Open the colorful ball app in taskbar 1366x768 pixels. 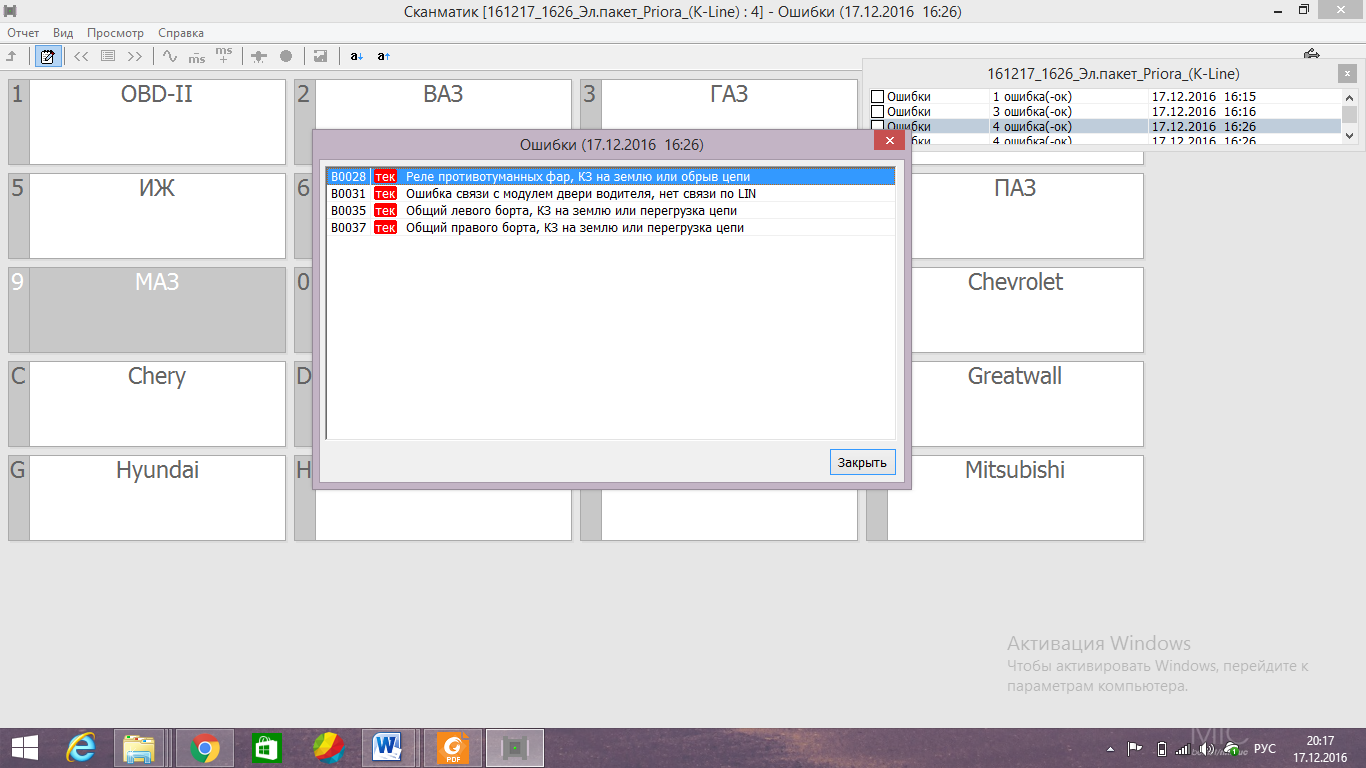tap(329, 748)
